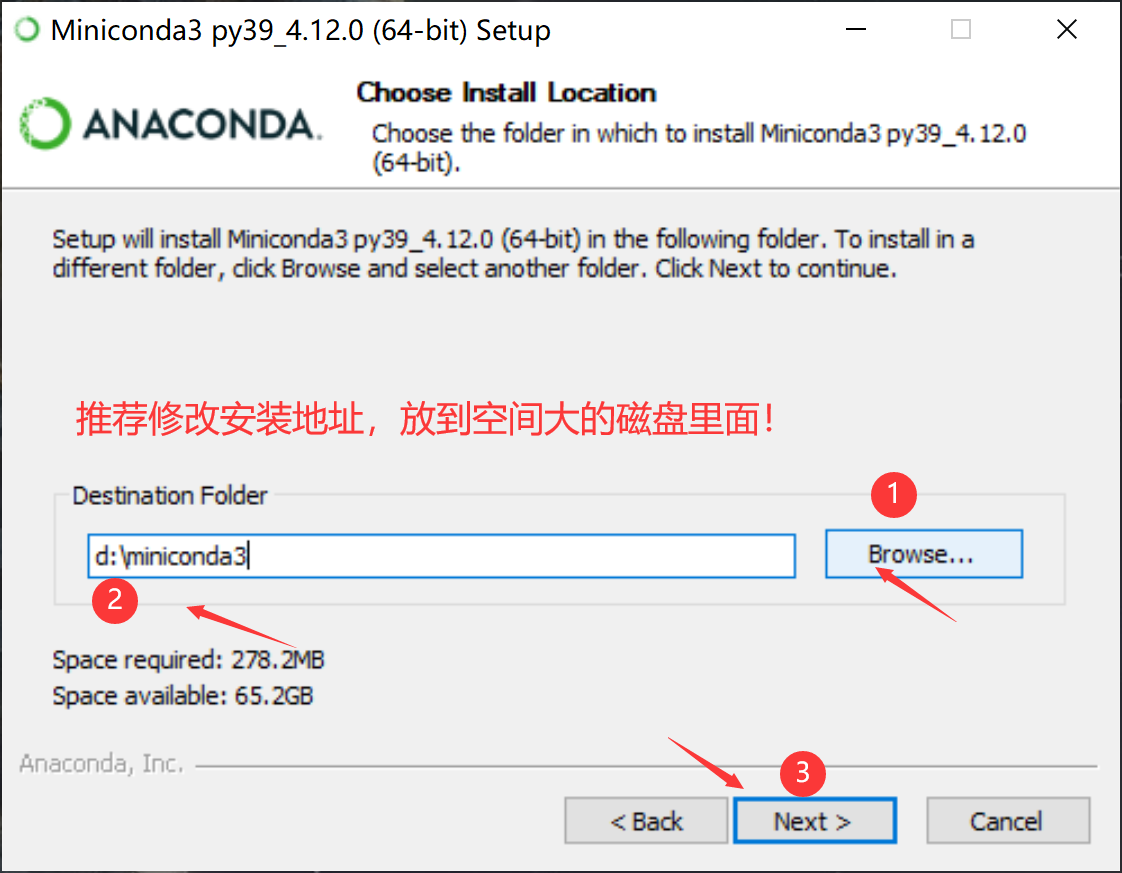Screen dimensions: 1122x873
Task: Click the Space required: 278.2MB text
Action: 188,659
